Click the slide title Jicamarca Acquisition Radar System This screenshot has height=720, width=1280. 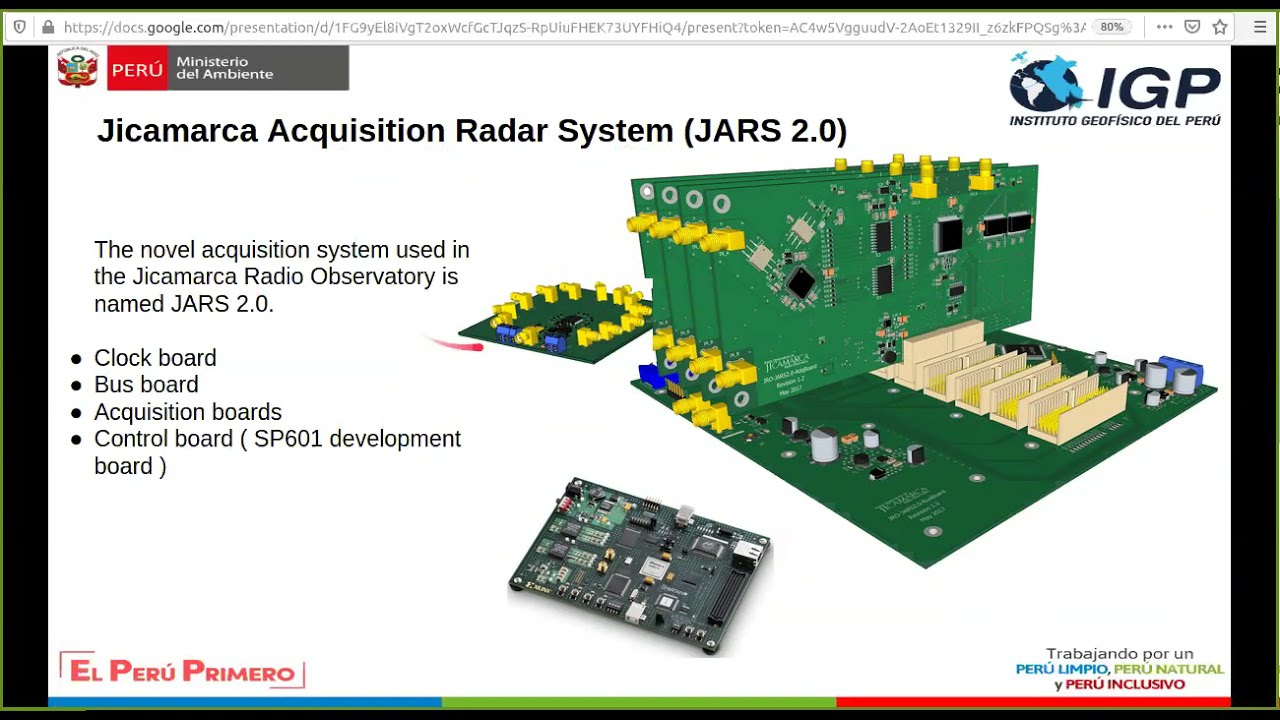[472, 130]
